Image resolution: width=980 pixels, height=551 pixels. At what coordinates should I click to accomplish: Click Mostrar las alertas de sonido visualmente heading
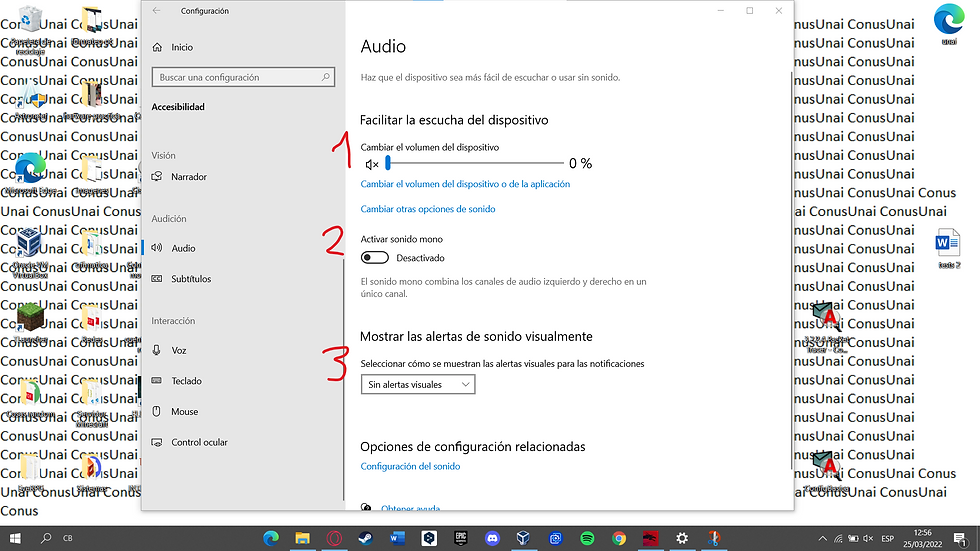[476, 336]
